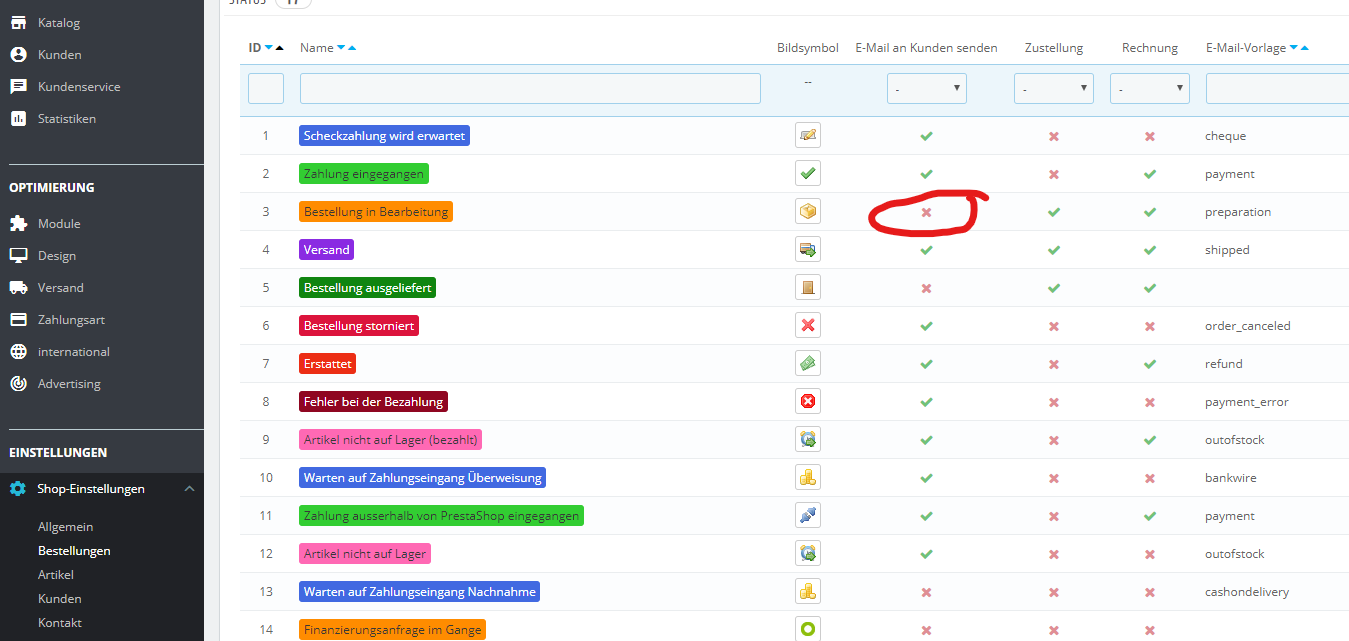Open the Erstattet status label
The width and height of the screenshot is (1349, 641).
click(x=328, y=363)
